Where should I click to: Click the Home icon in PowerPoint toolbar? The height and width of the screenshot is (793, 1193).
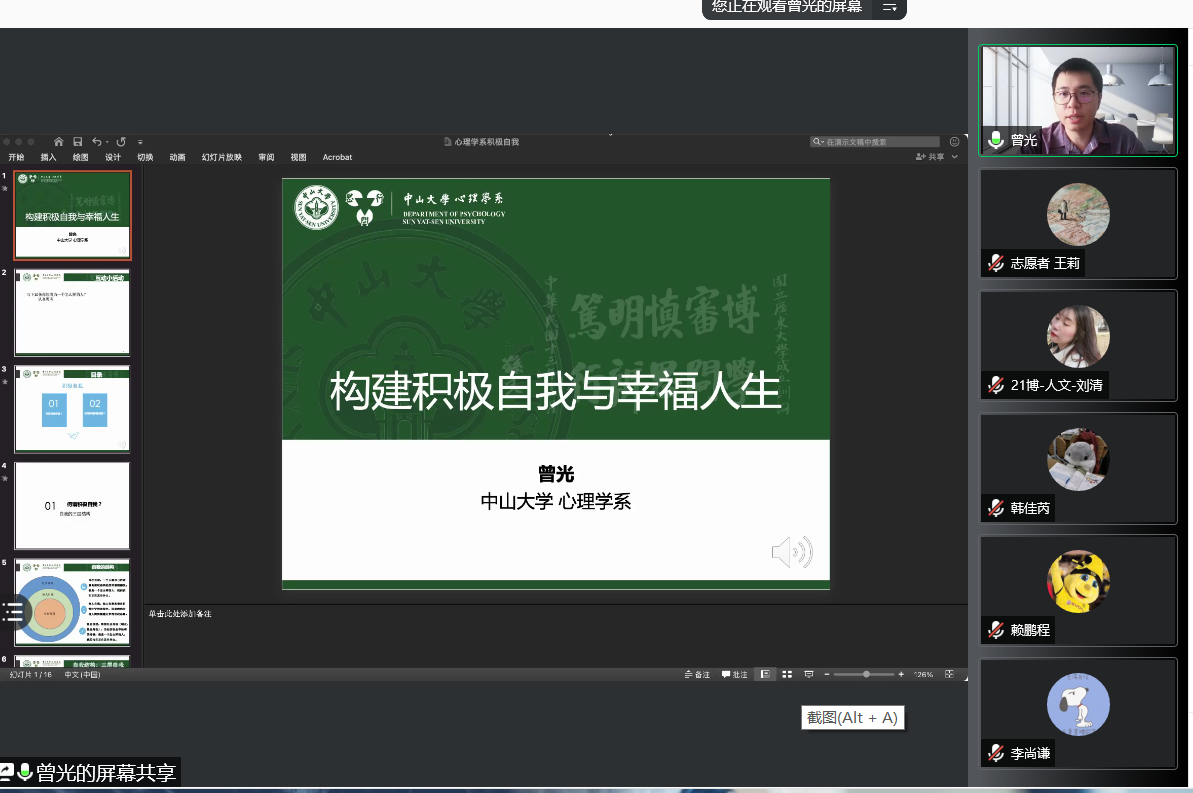click(x=59, y=142)
